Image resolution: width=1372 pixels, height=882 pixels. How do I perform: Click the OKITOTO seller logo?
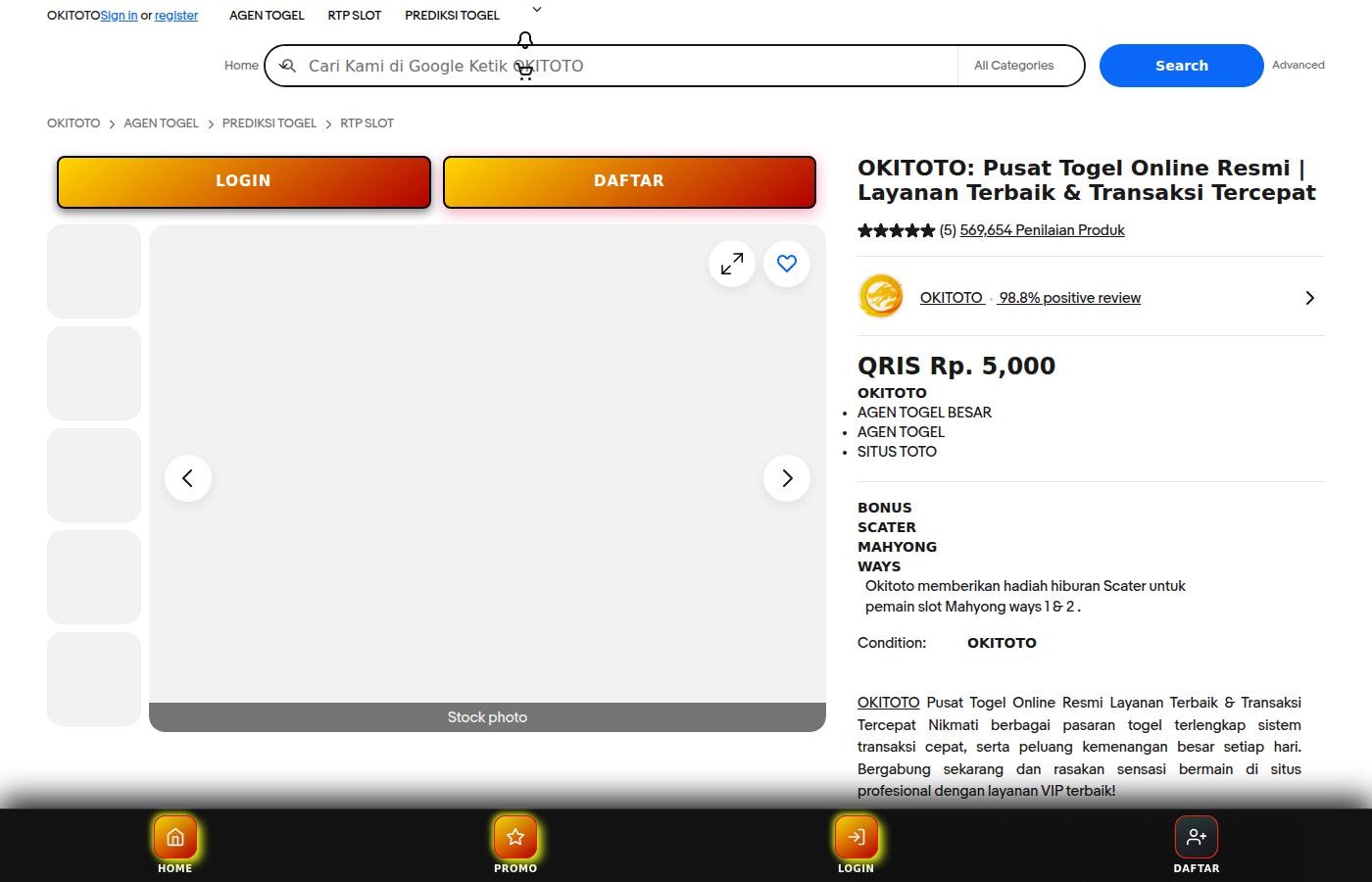[881, 297]
